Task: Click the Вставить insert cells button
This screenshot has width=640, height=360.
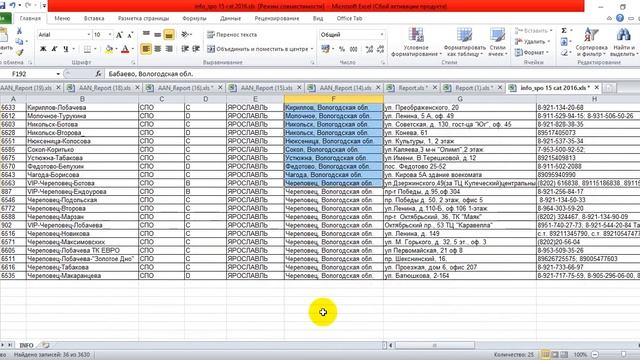Action: click(x=533, y=31)
